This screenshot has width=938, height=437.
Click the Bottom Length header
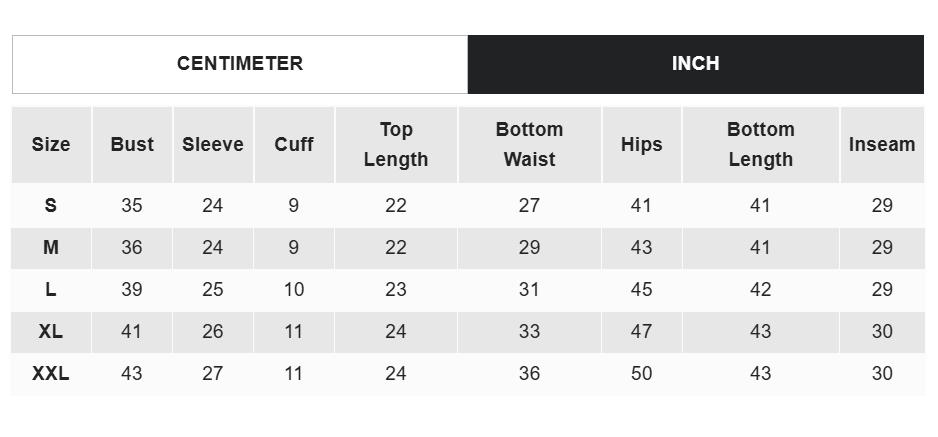click(760, 145)
